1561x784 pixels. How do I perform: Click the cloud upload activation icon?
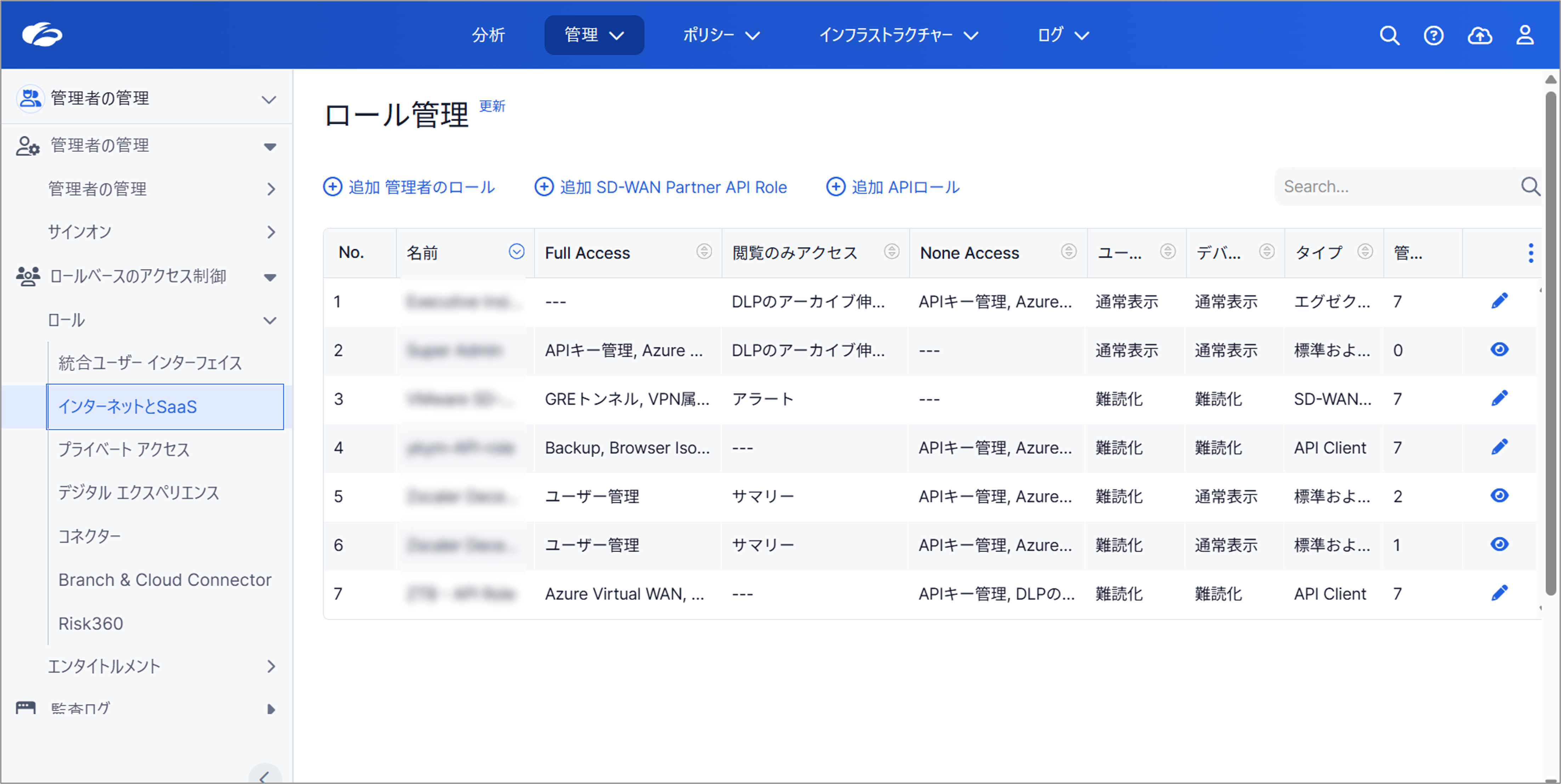coord(1479,35)
